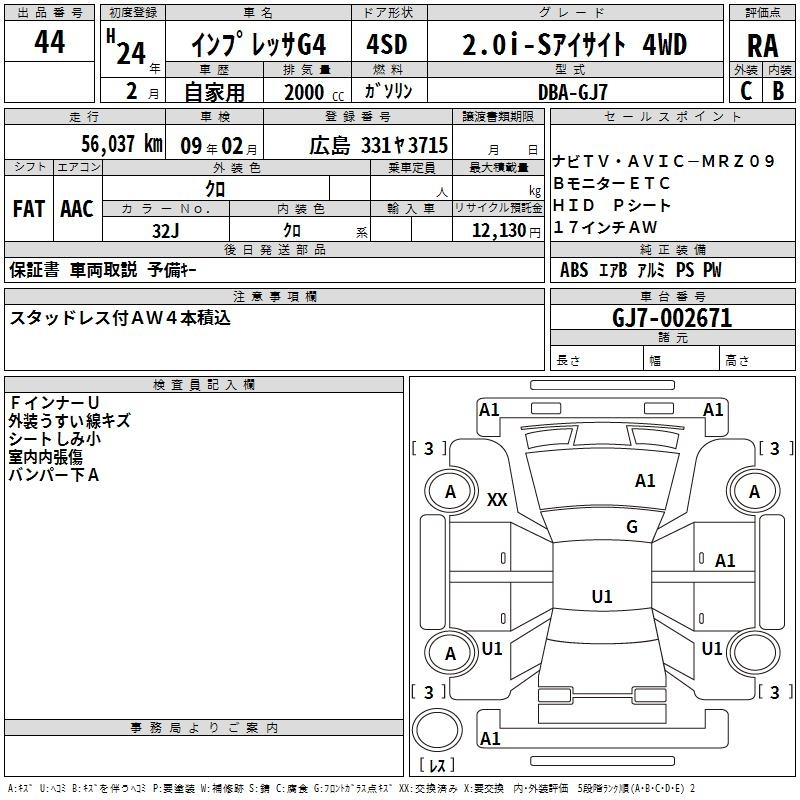Click the registration number 広島 331 field
Screen dimensions: 800x800
tap(358, 145)
